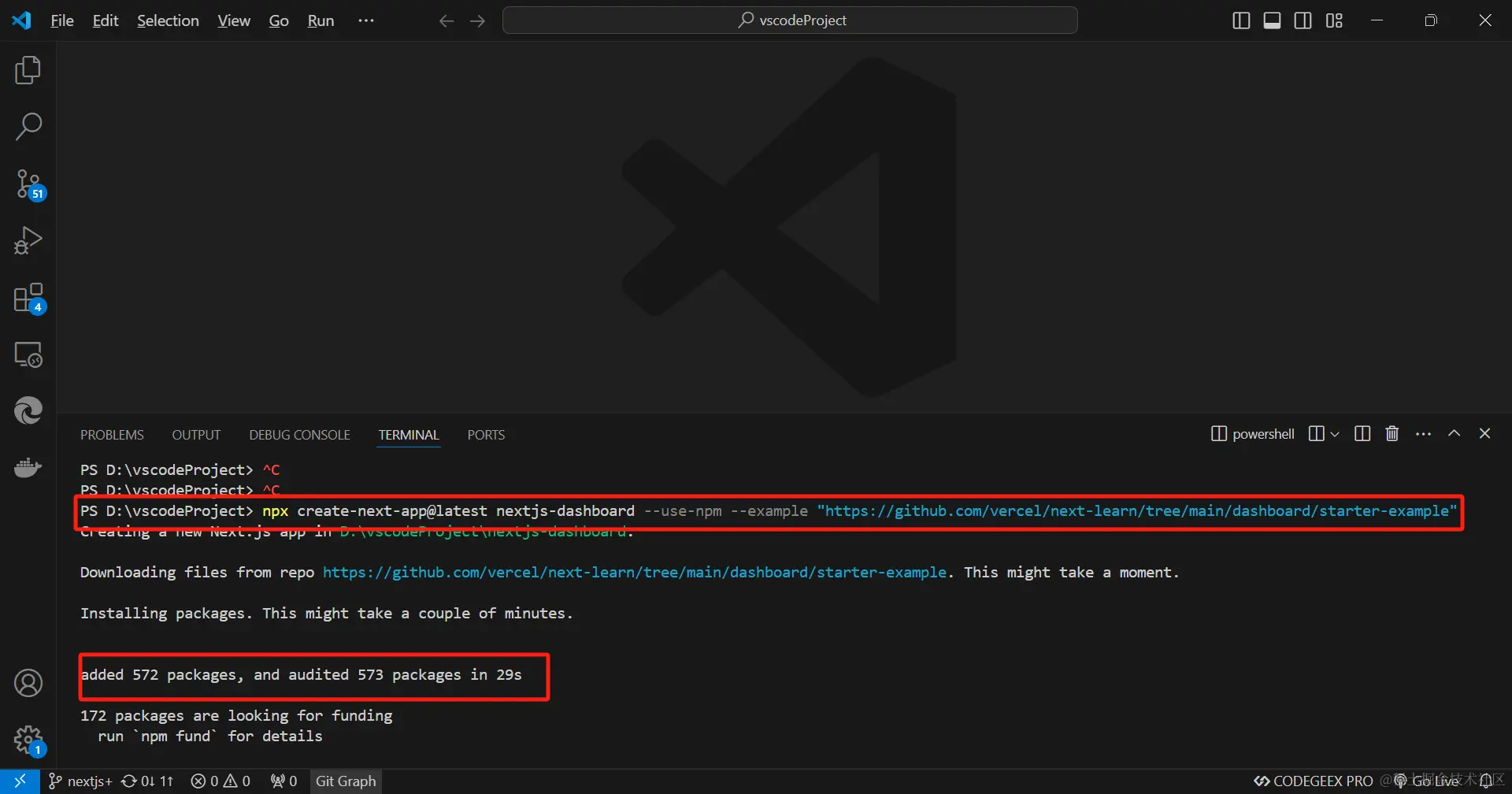Synchronize changes 0 down 1 up

[147, 781]
